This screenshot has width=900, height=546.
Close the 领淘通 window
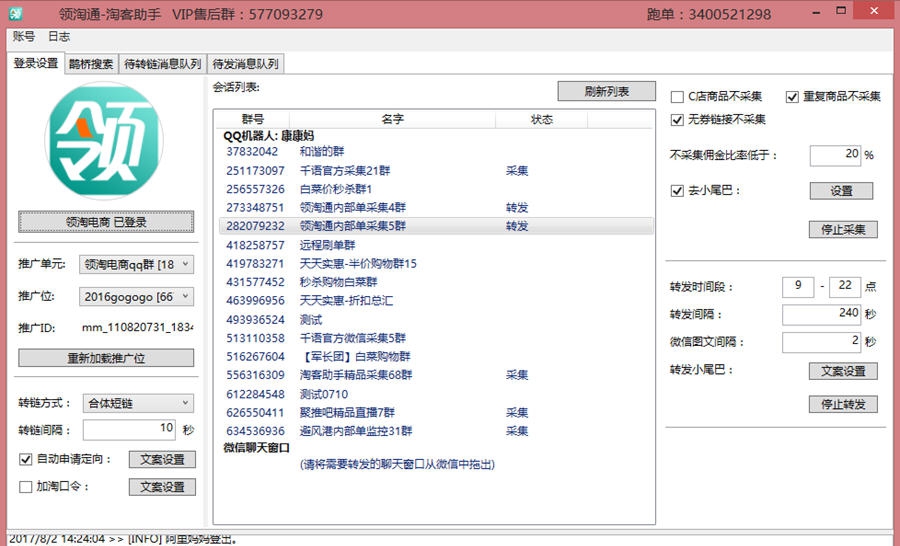(874, 11)
